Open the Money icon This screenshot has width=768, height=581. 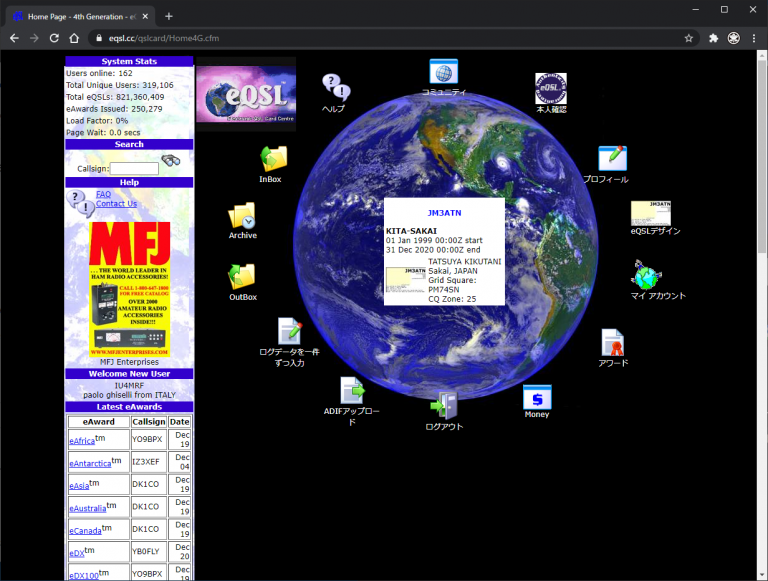537,397
